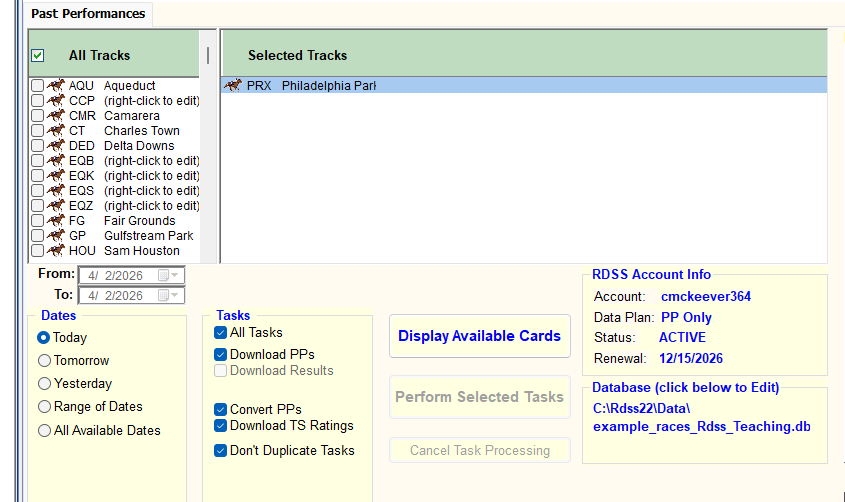Viewport: 845px width, 502px height.
Task: Check the DED Delta Downs checkbox
Action: [x=37, y=146]
